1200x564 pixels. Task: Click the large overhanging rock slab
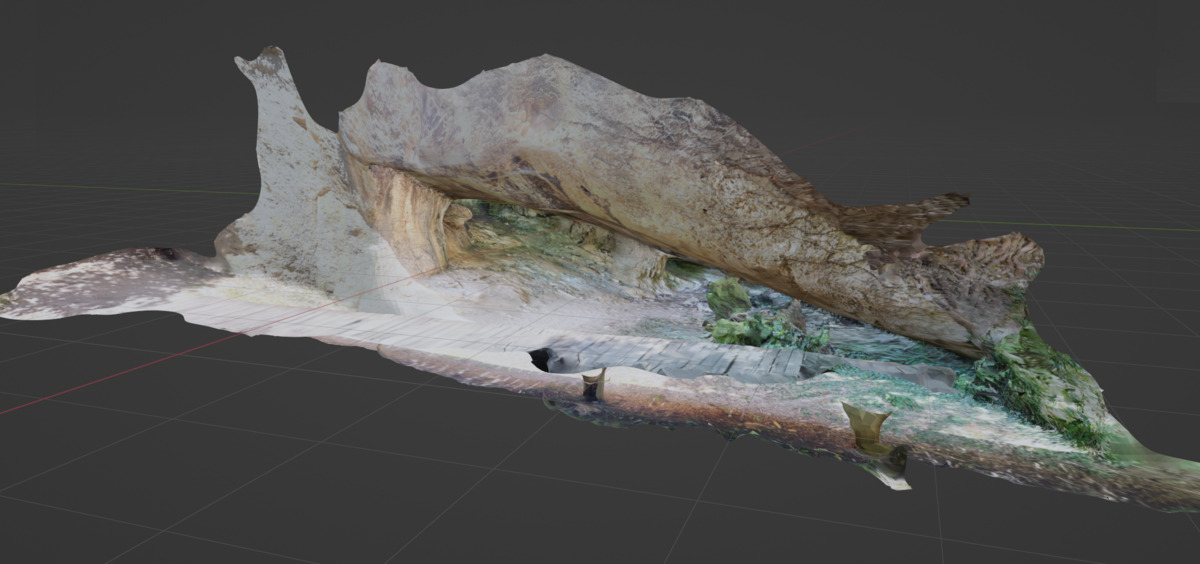pos(600,150)
